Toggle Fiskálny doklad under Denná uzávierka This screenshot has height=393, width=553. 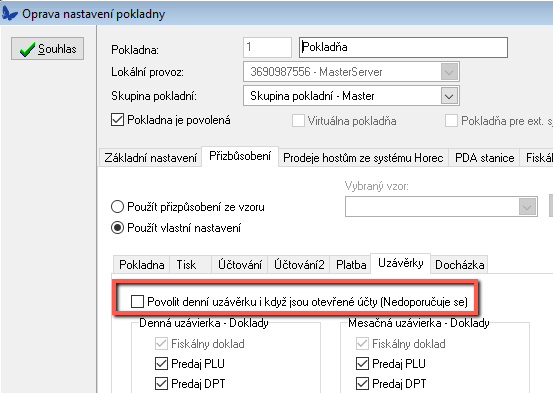click(161, 344)
